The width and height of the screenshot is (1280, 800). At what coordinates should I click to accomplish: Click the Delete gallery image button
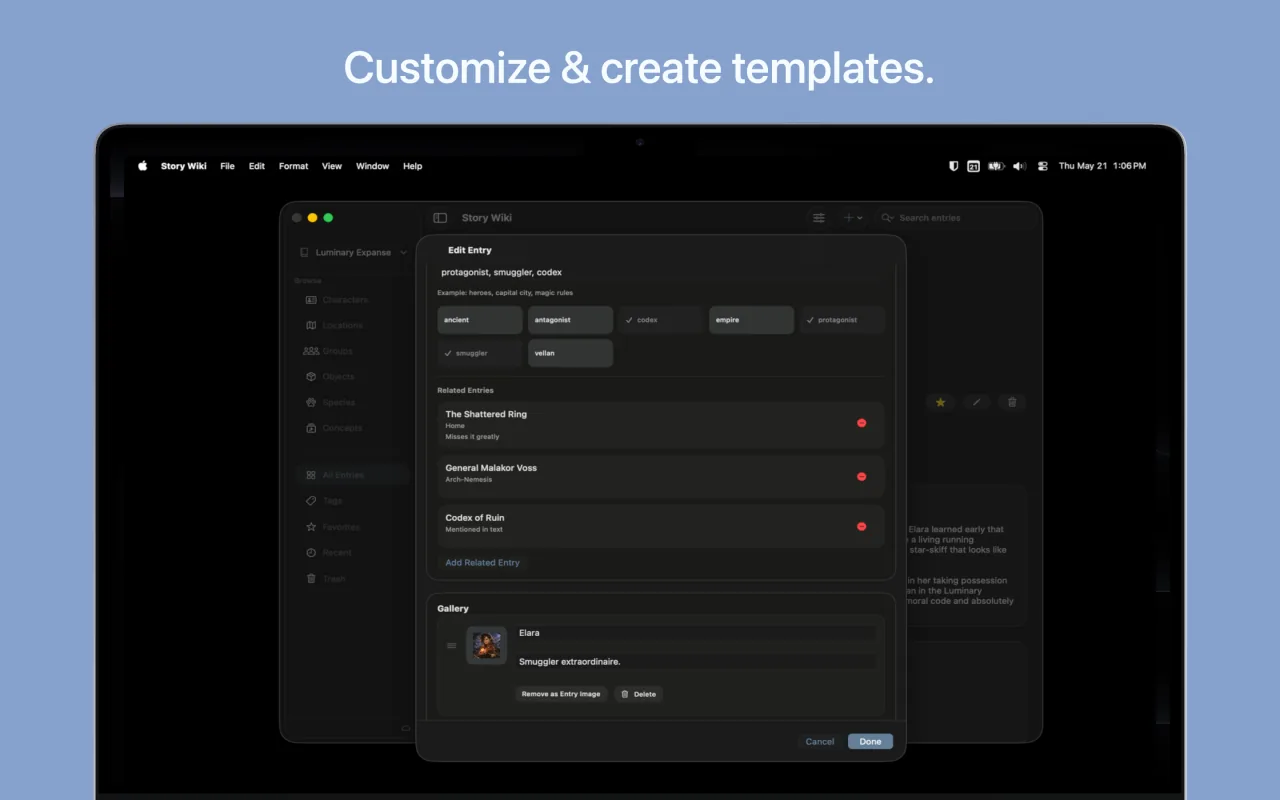point(639,694)
